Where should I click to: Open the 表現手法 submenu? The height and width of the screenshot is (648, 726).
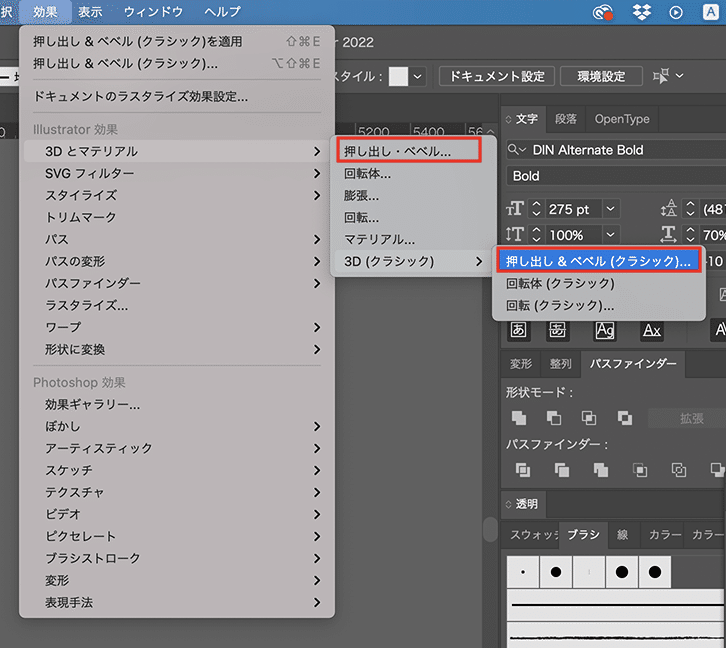point(177,603)
